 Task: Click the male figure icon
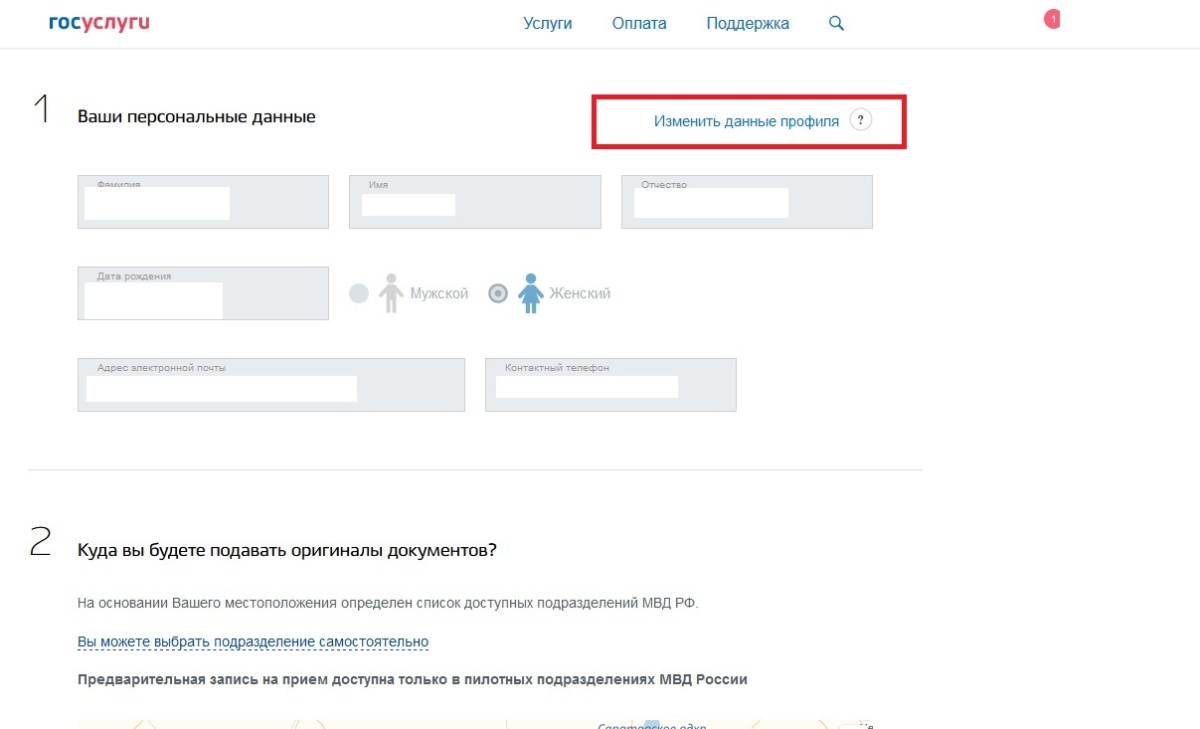pyautogui.click(x=391, y=294)
